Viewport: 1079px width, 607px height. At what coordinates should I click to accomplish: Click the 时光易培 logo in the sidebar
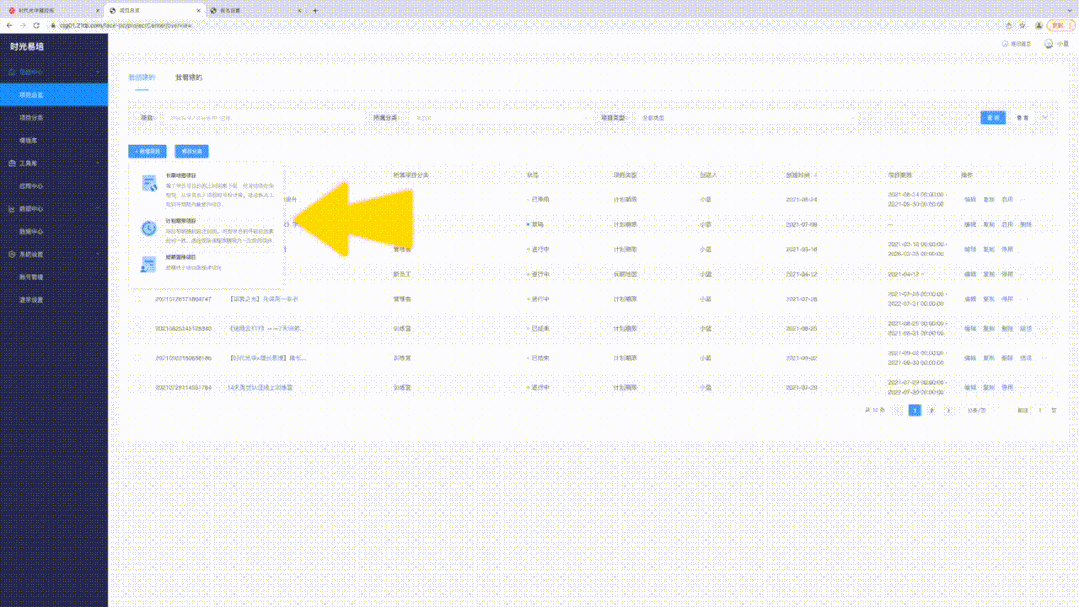coord(27,47)
